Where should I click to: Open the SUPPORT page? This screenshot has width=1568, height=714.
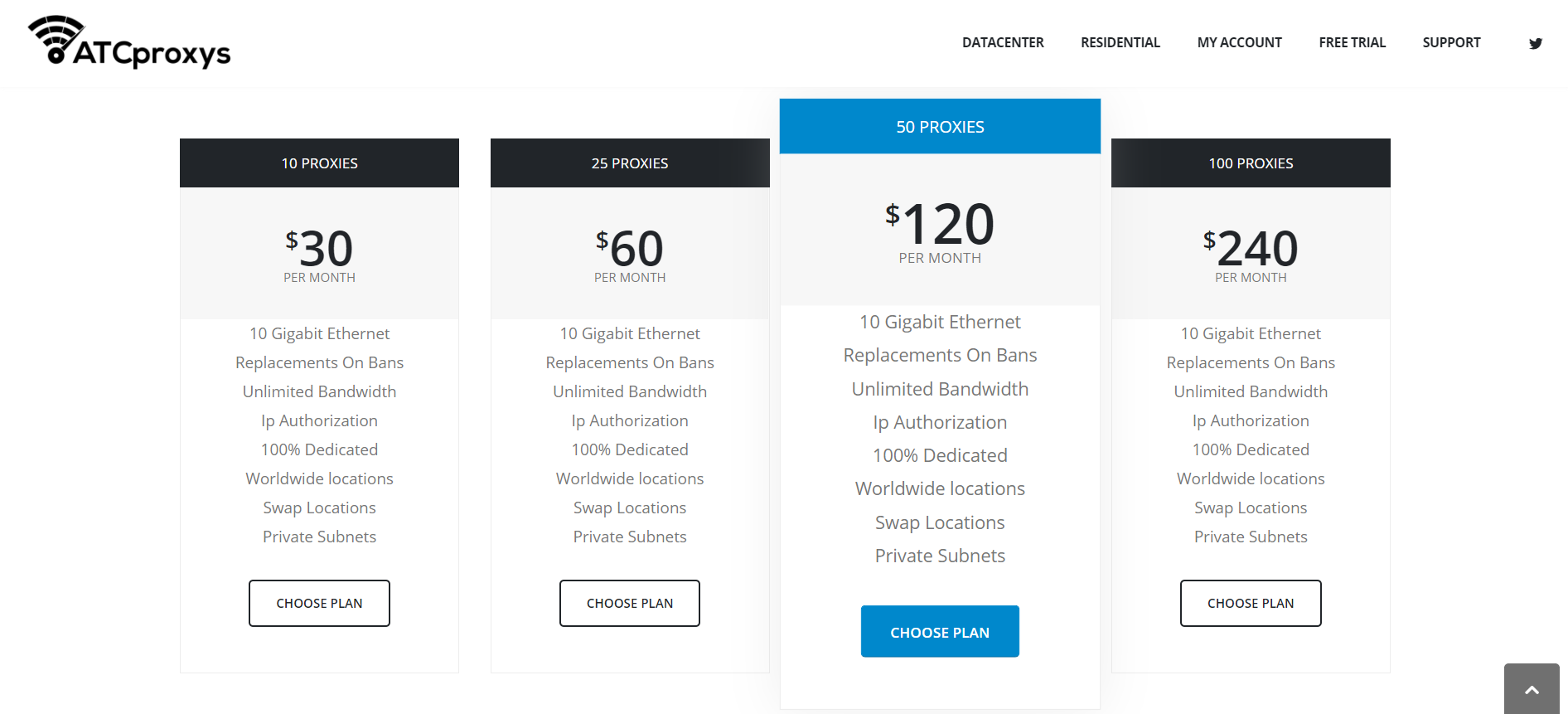(1451, 42)
